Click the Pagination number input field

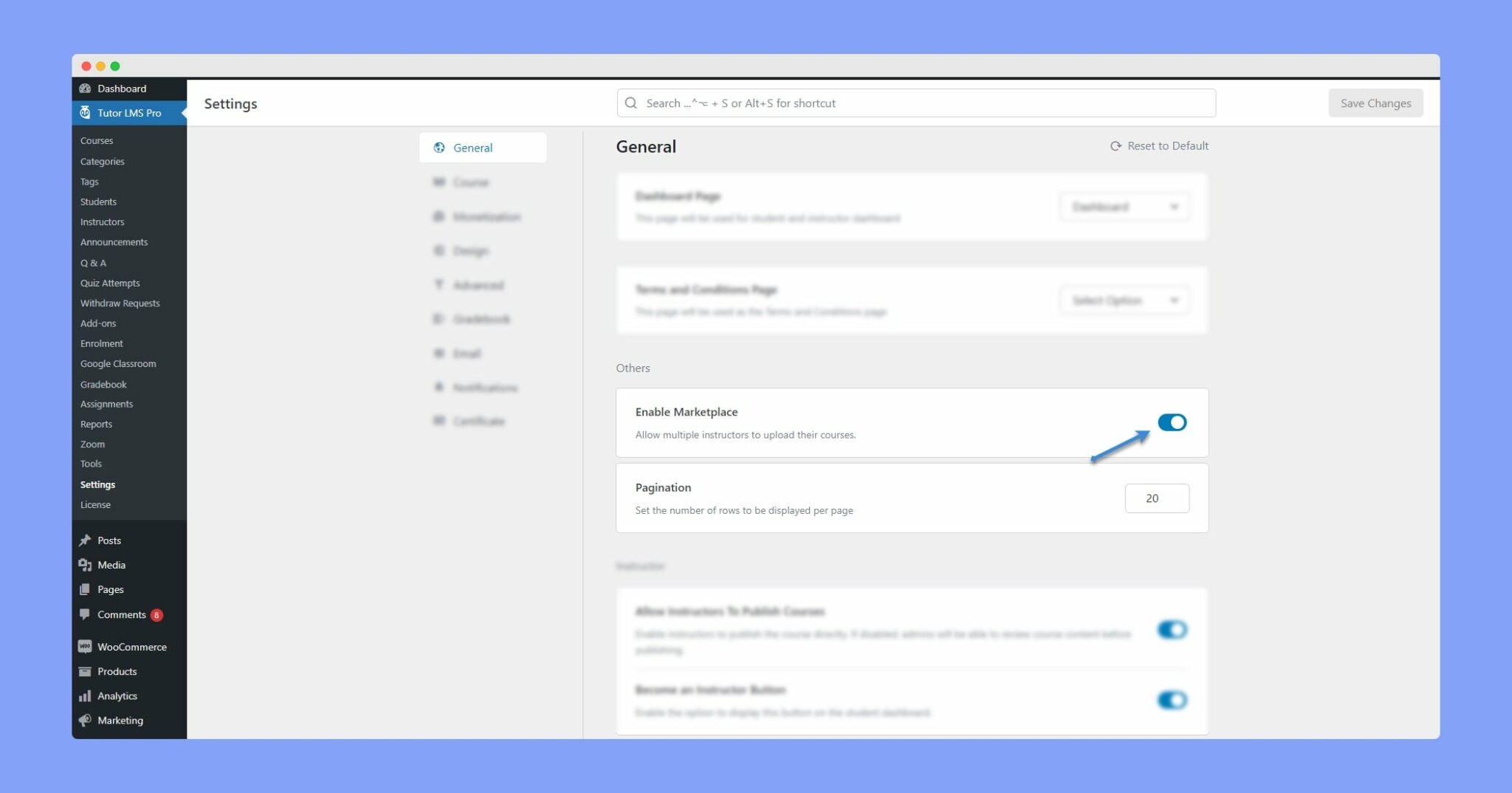tap(1156, 498)
